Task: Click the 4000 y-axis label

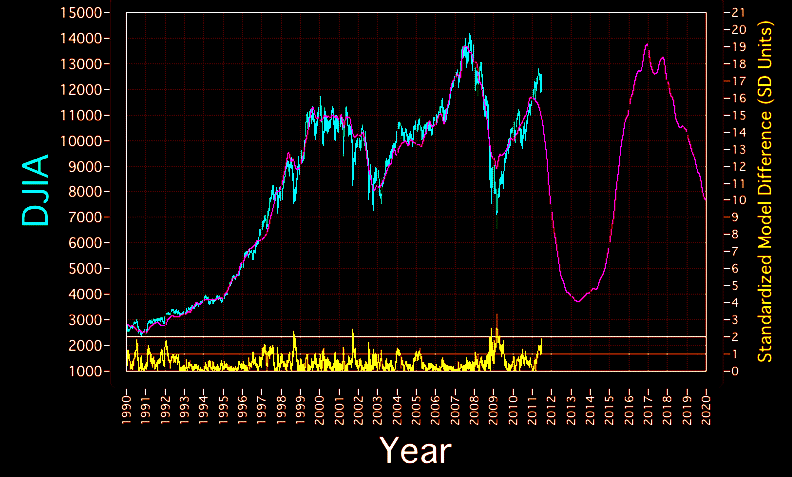Action: [85, 295]
